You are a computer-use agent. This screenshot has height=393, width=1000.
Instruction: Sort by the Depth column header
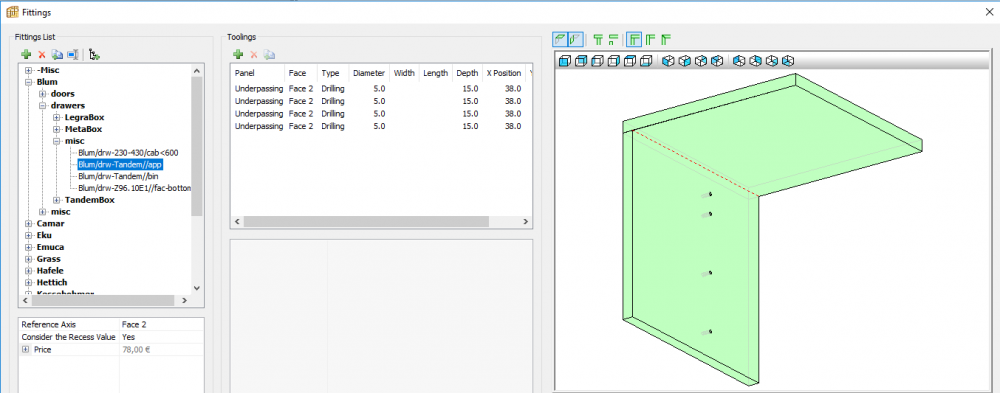pos(467,73)
